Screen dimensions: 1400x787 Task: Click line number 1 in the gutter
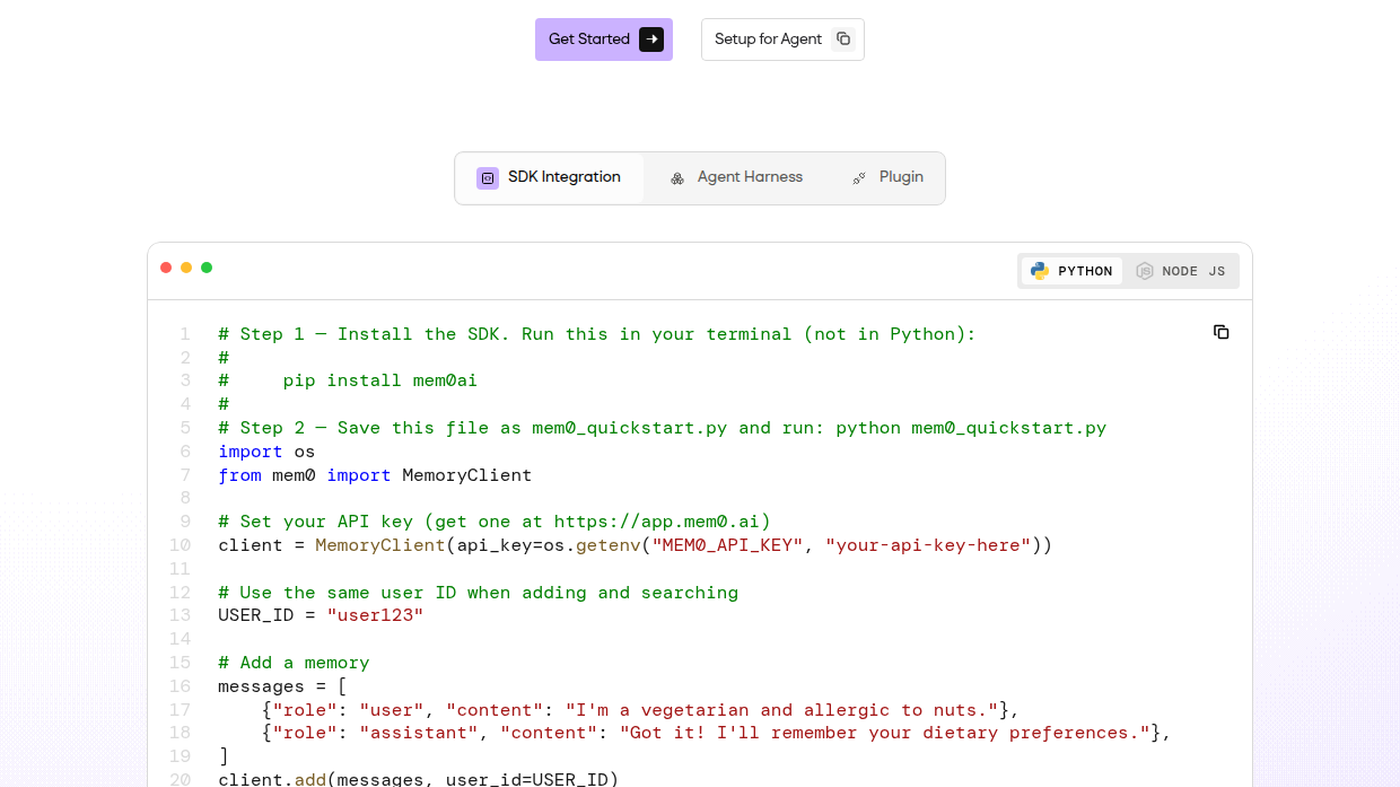tap(185, 334)
